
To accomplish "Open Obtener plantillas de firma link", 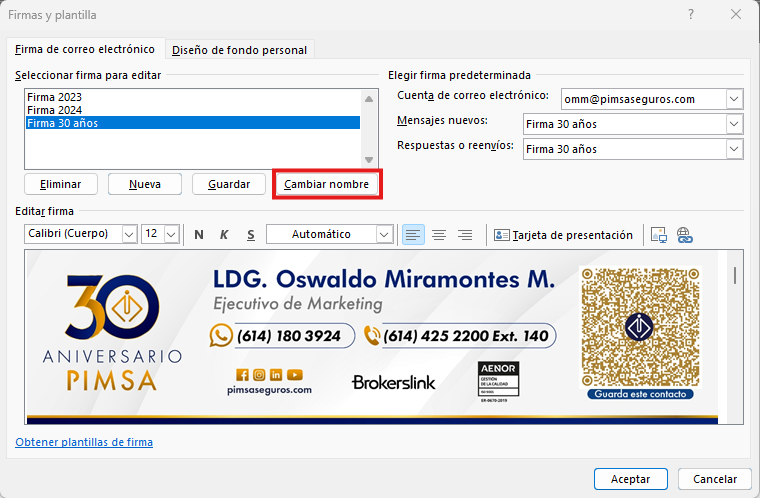I will tap(84, 442).
